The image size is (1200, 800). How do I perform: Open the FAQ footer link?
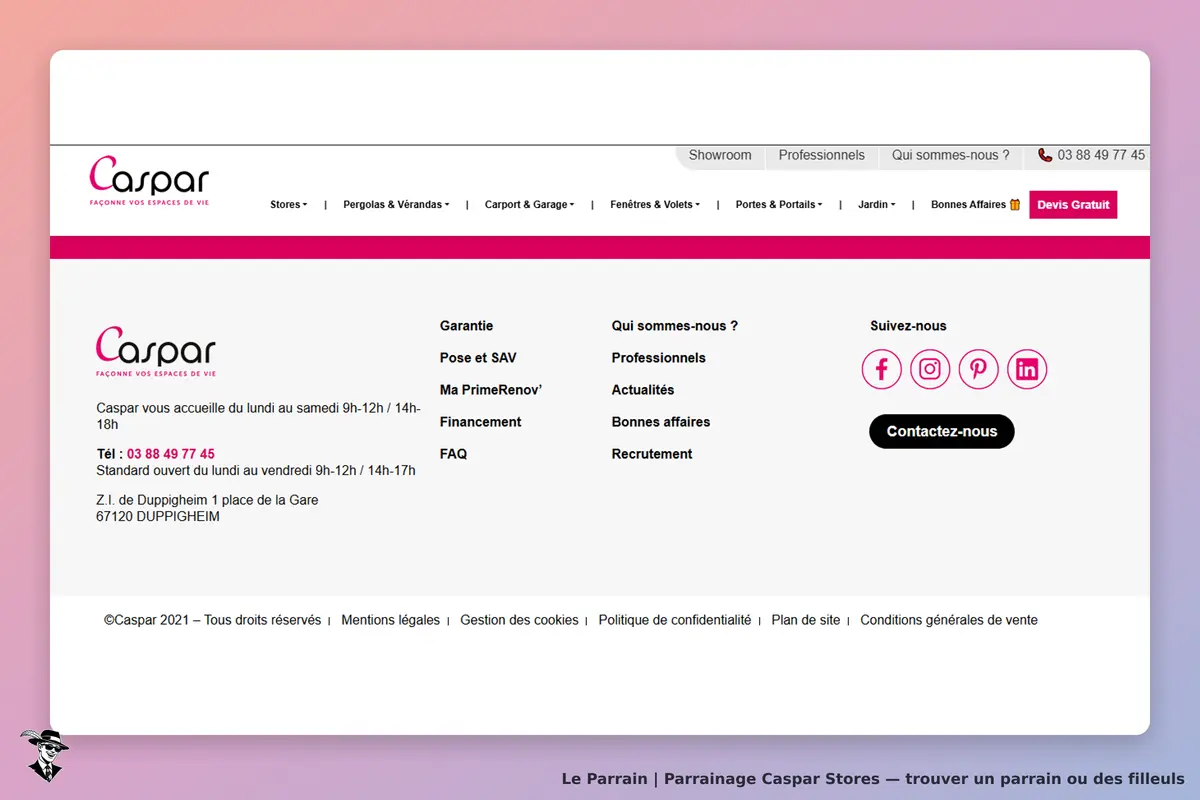click(x=453, y=454)
